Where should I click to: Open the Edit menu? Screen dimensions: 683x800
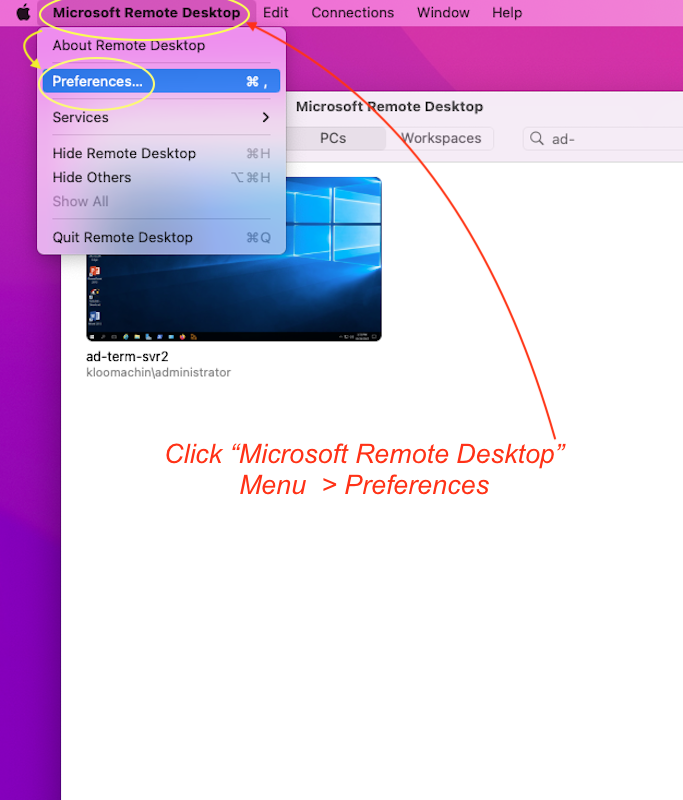click(x=275, y=12)
